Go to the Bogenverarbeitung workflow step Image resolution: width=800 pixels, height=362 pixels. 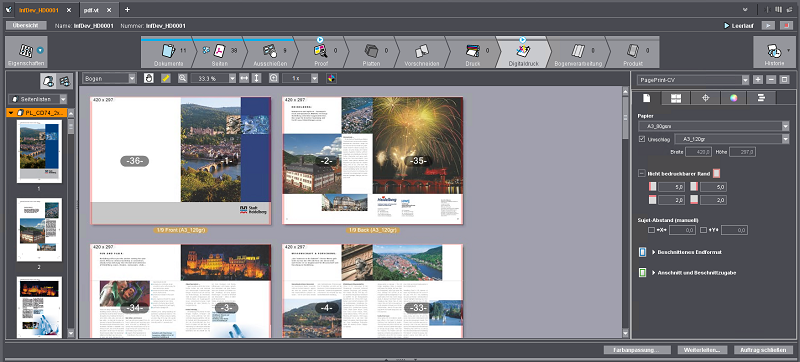578,53
